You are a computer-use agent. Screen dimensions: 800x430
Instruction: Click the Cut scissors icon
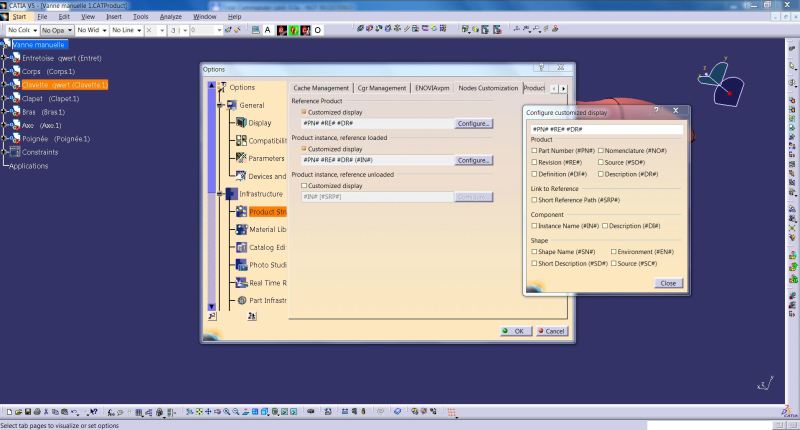point(46,412)
